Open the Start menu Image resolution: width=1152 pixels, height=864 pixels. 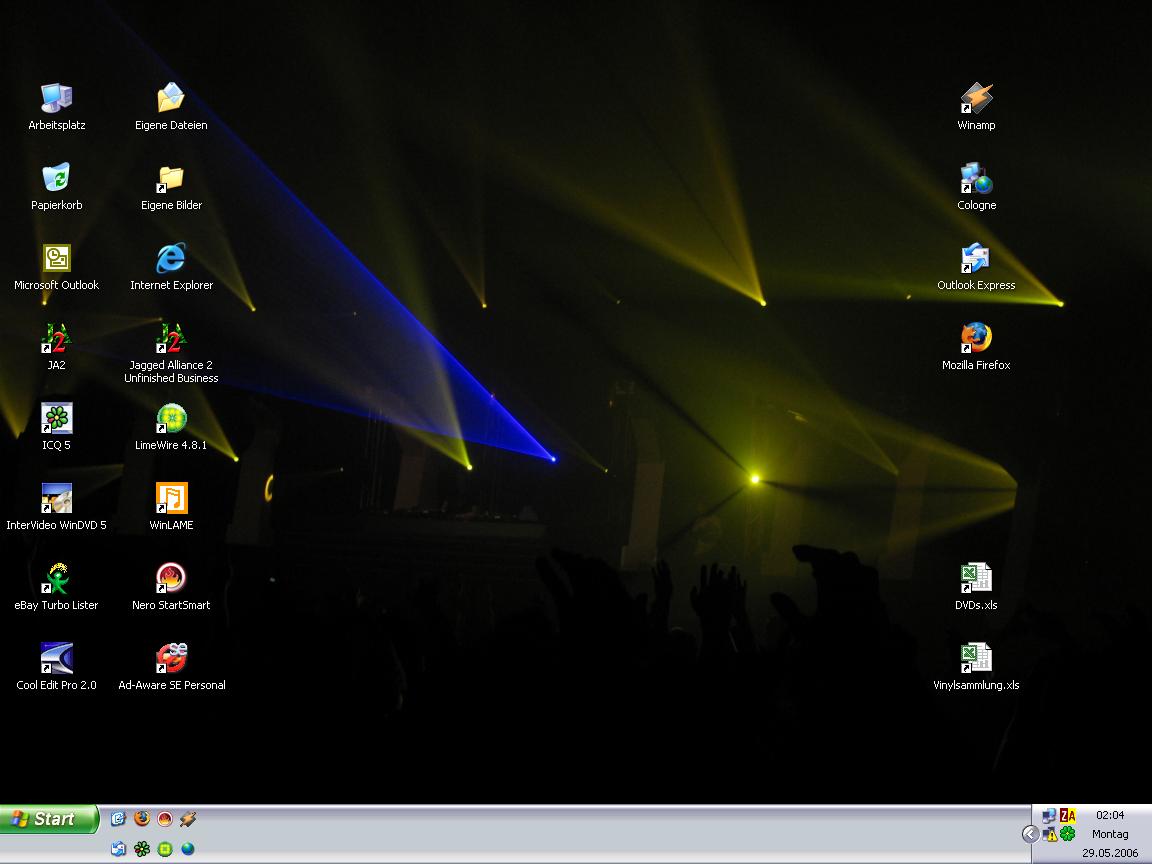[48, 819]
